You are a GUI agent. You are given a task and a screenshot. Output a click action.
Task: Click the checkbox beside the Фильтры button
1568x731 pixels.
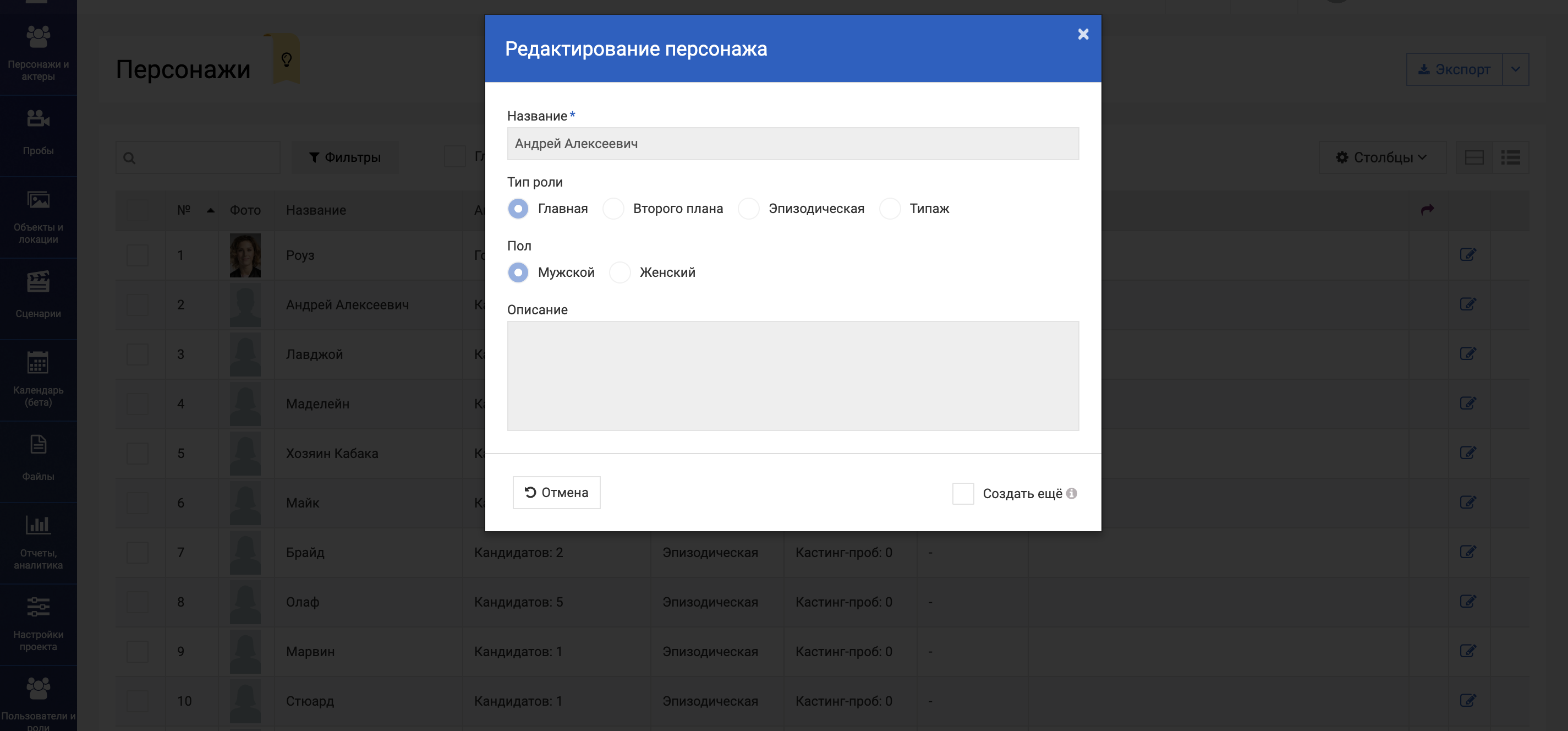[x=454, y=156]
